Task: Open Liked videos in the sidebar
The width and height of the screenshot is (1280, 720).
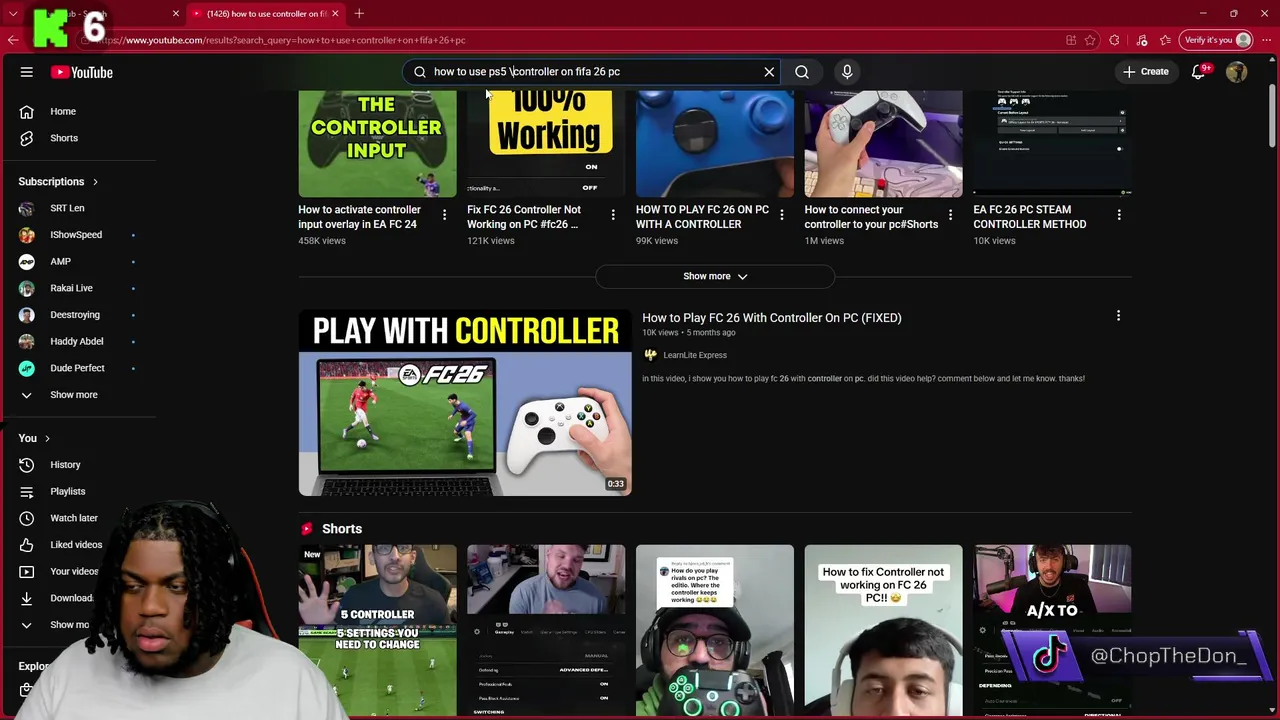Action: click(x=78, y=545)
